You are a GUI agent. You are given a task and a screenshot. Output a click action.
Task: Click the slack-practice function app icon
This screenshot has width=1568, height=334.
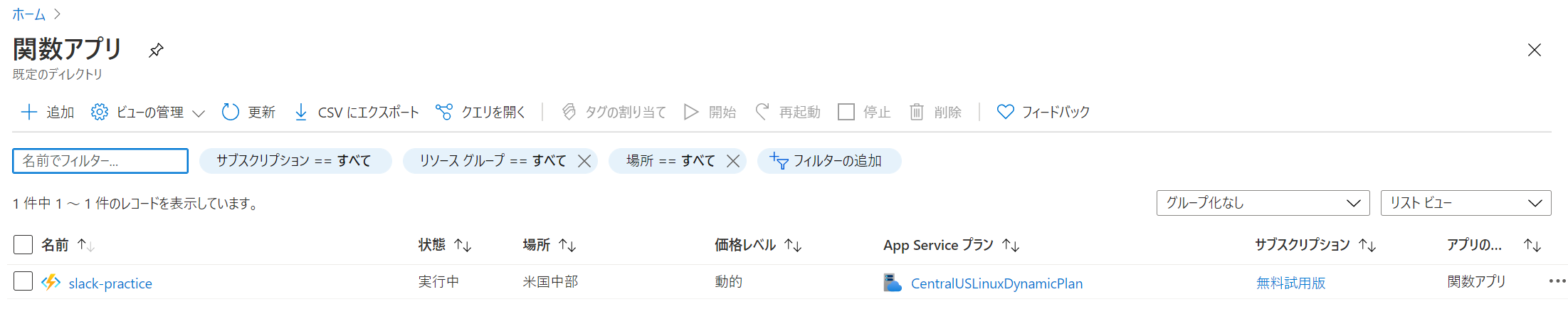click(x=51, y=283)
